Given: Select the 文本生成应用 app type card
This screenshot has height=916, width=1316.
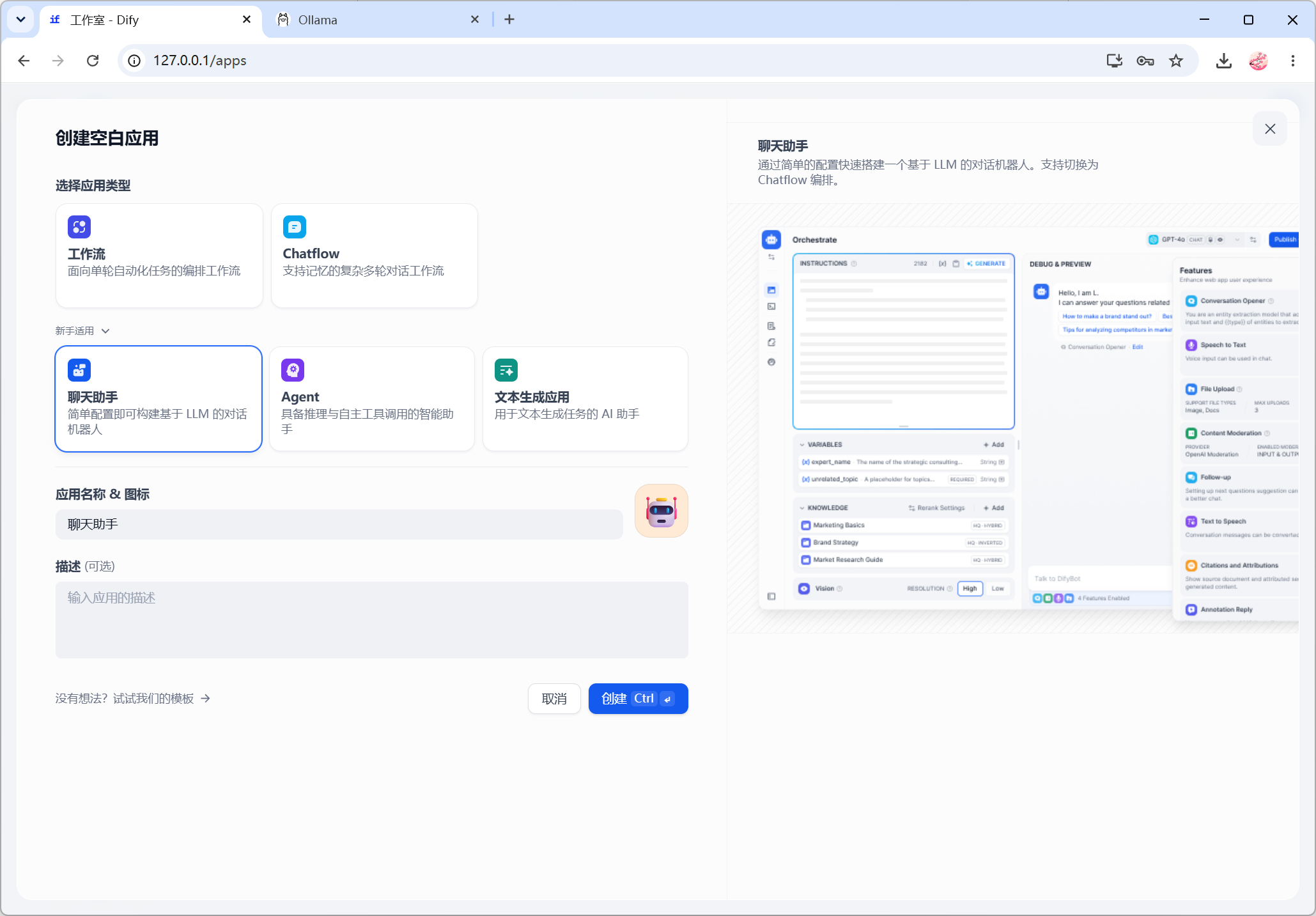Looking at the screenshot, I should [x=585, y=399].
